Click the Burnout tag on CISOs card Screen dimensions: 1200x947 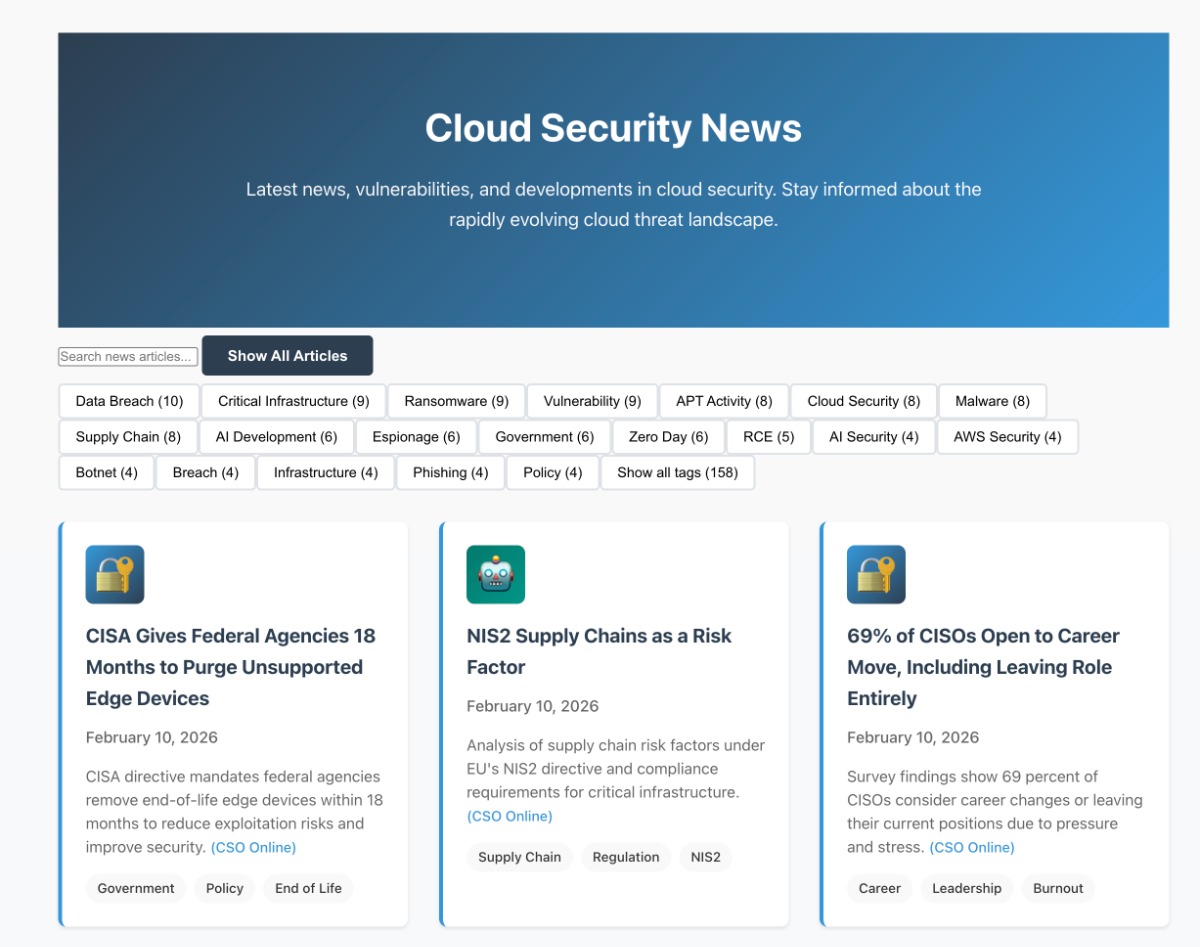[x=1058, y=888]
